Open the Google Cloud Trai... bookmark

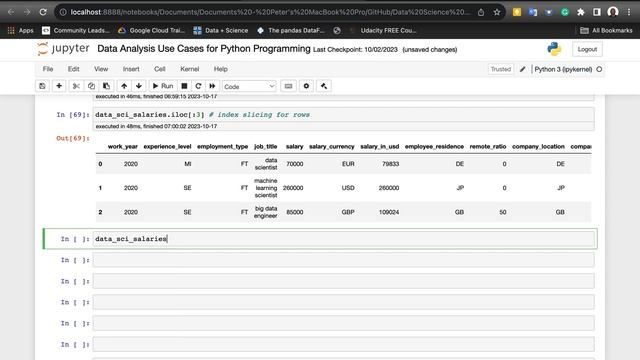[x=151, y=30]
